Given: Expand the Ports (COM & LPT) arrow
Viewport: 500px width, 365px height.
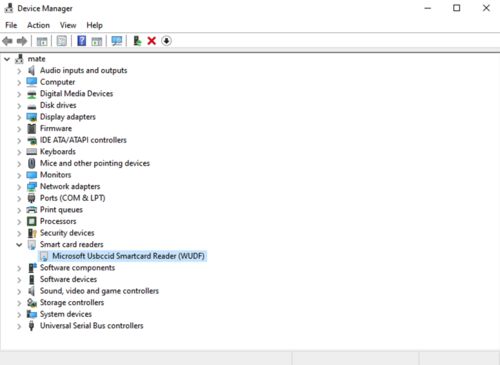Looking at the screenshot, I should 19,198.
